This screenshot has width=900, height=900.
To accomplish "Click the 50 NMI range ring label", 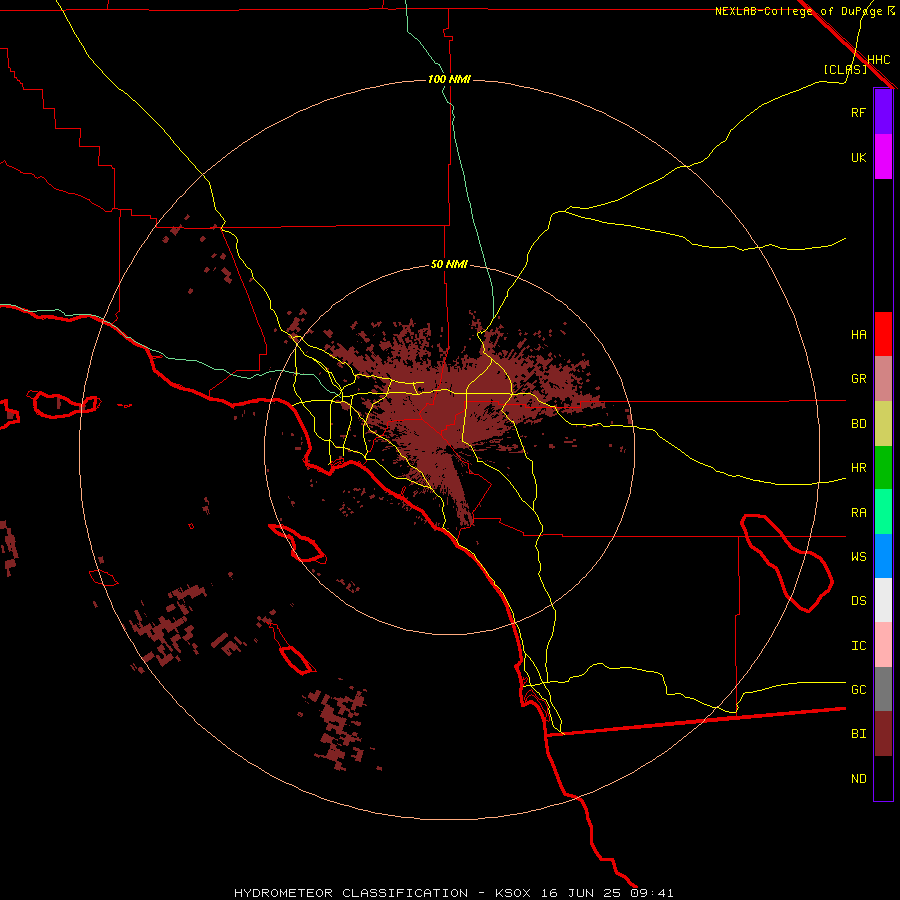I will click(449, 265).
